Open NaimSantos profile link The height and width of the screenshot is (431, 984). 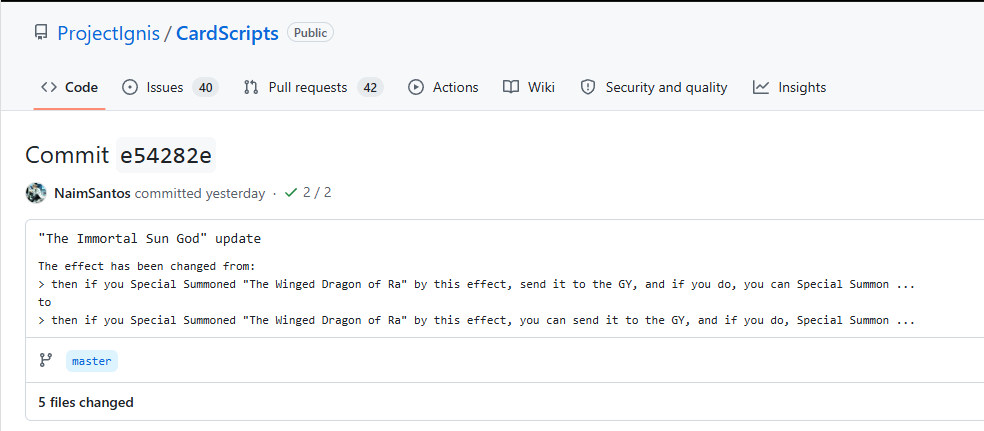[92, 193]
